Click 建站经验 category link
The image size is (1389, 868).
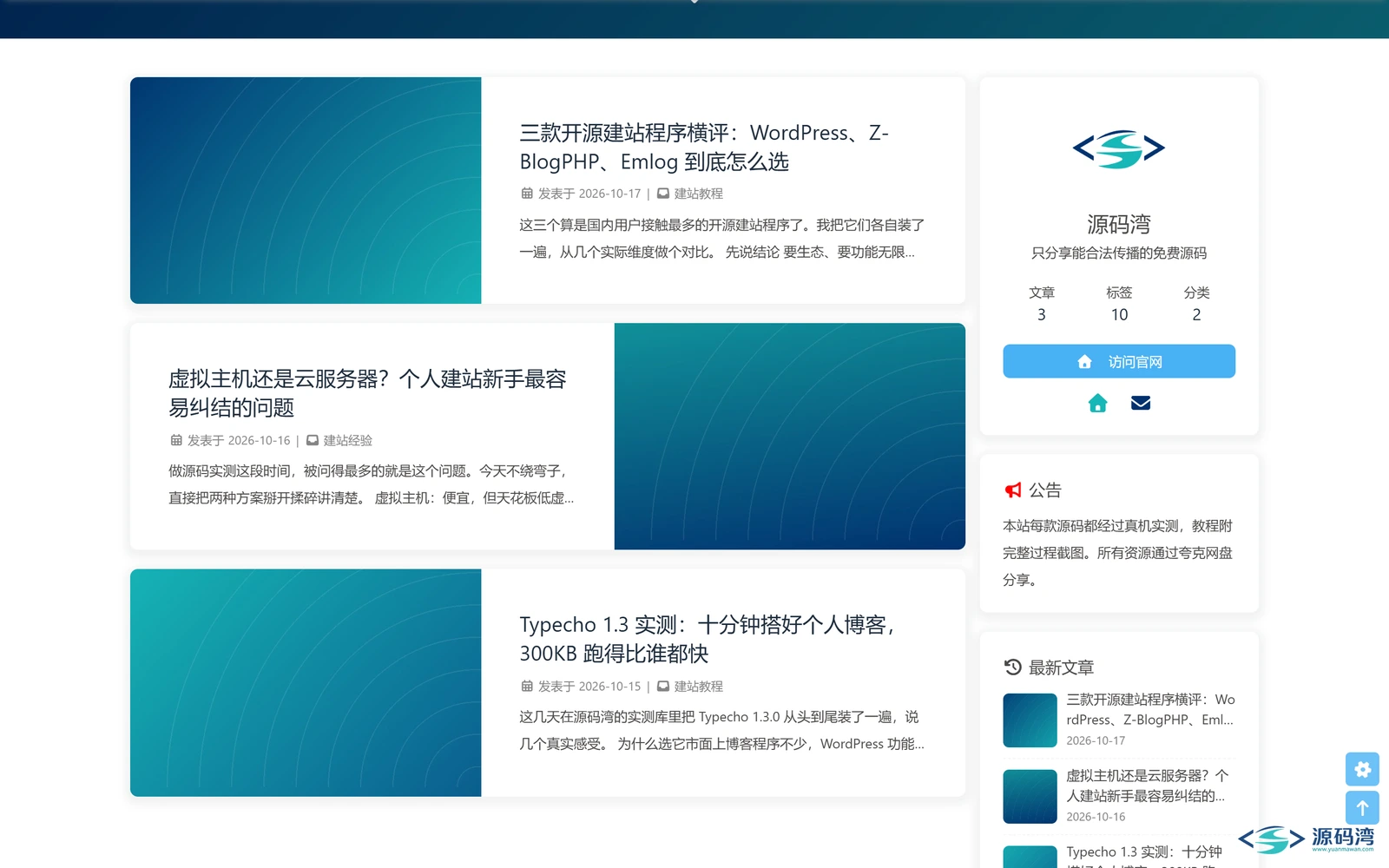pos(348,440)
